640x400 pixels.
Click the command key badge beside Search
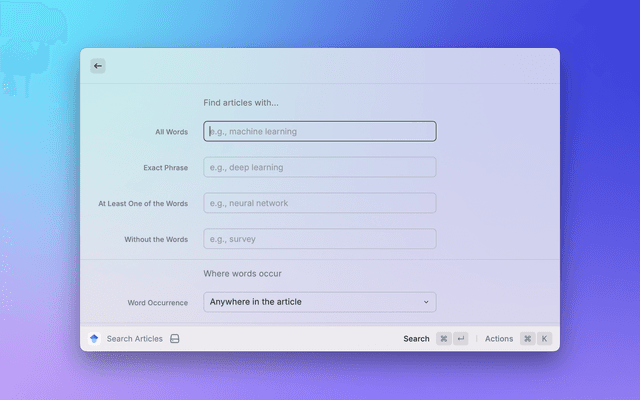click(444, 339)
